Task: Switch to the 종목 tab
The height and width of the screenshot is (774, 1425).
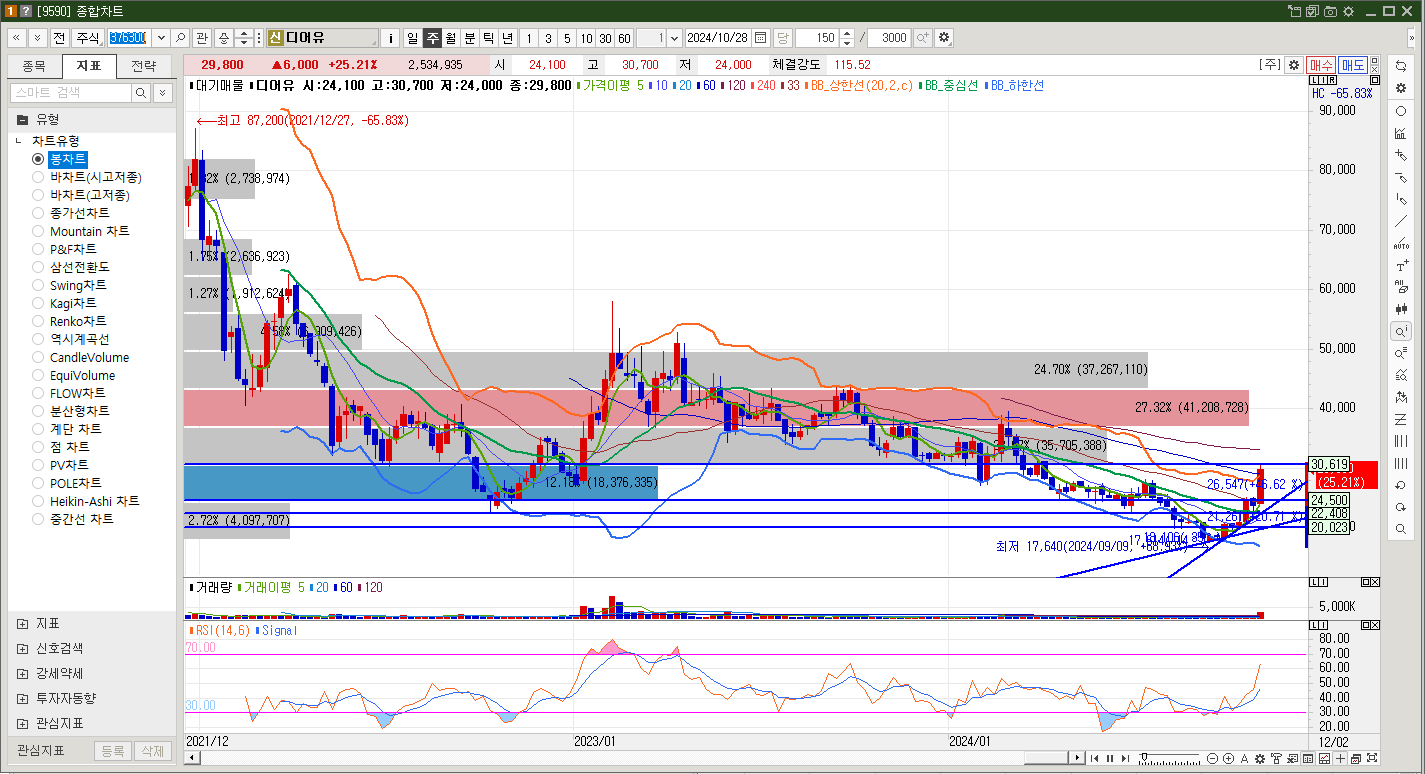Action: 34,67
